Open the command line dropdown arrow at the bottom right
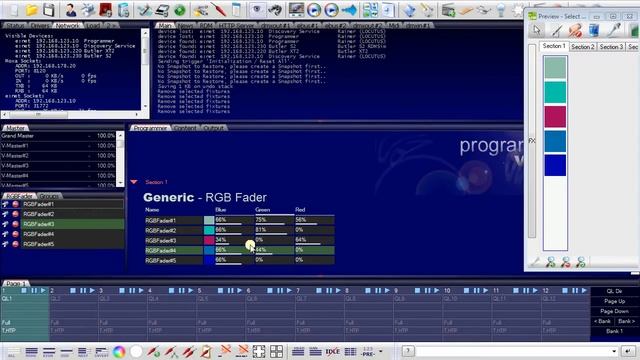This screenshot has height=360, width=640. (613, 351)
